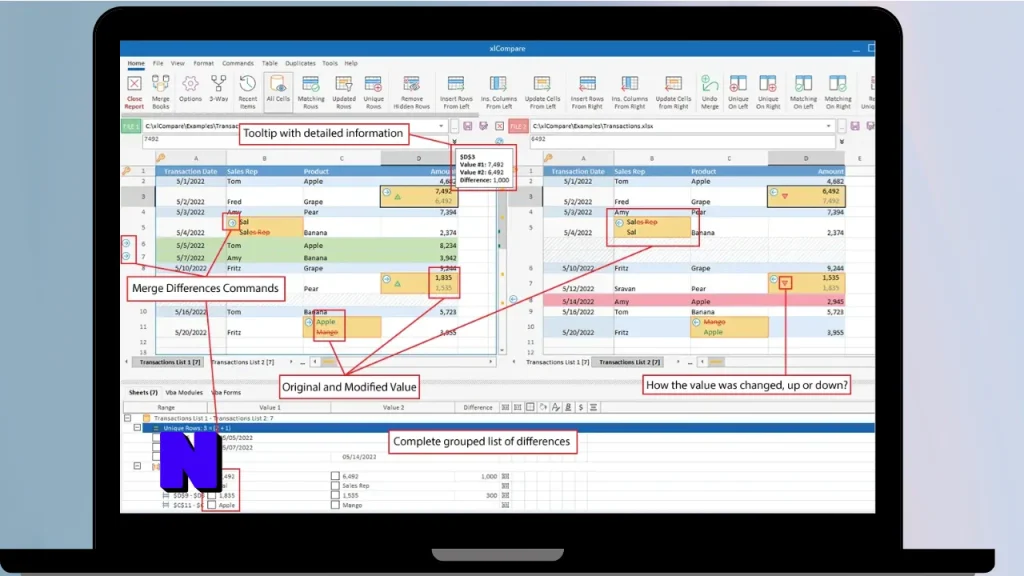
Task: Select Matching On Right
Action: click(x=838, y=91)
